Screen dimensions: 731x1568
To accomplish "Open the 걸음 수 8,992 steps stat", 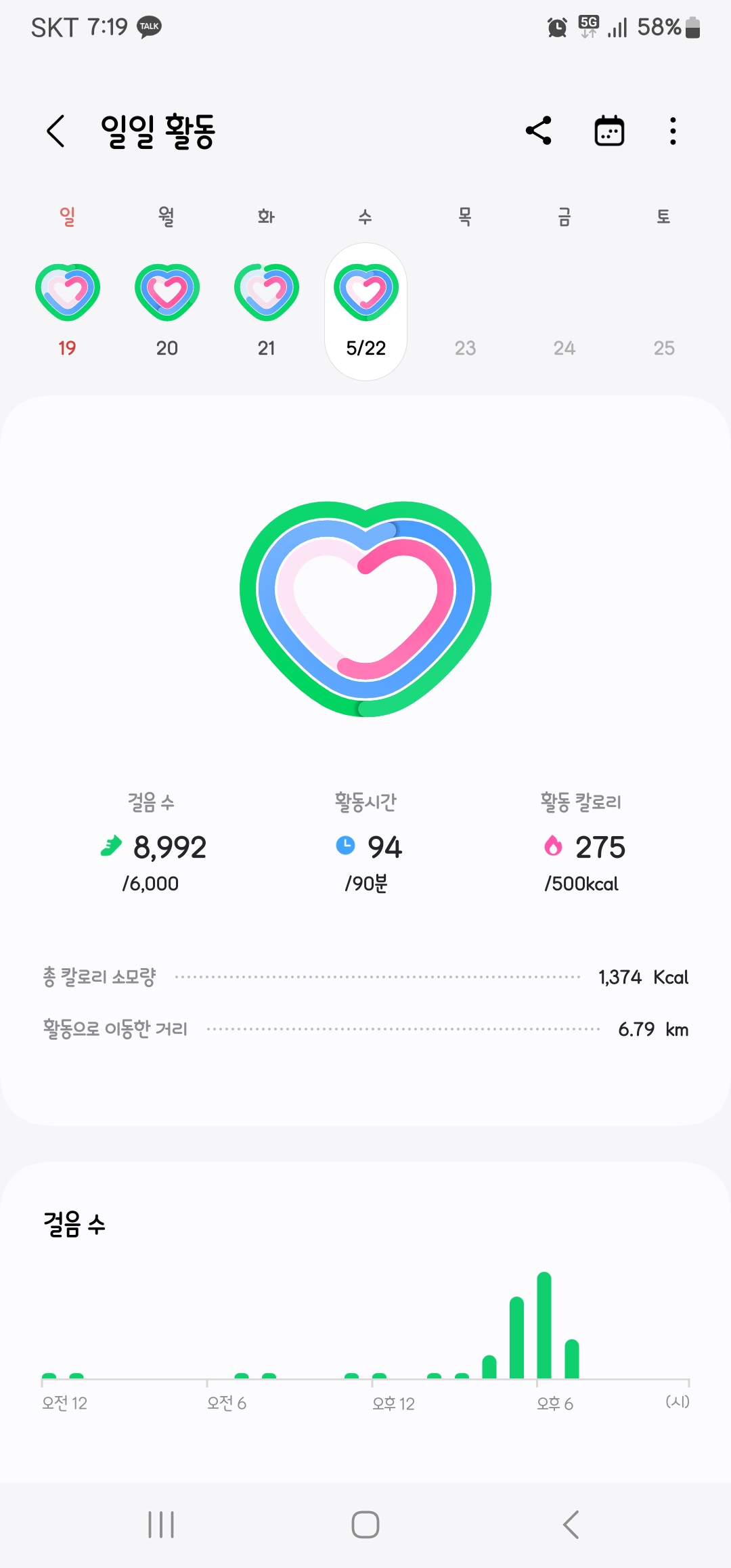I will [x=153, y=846].
